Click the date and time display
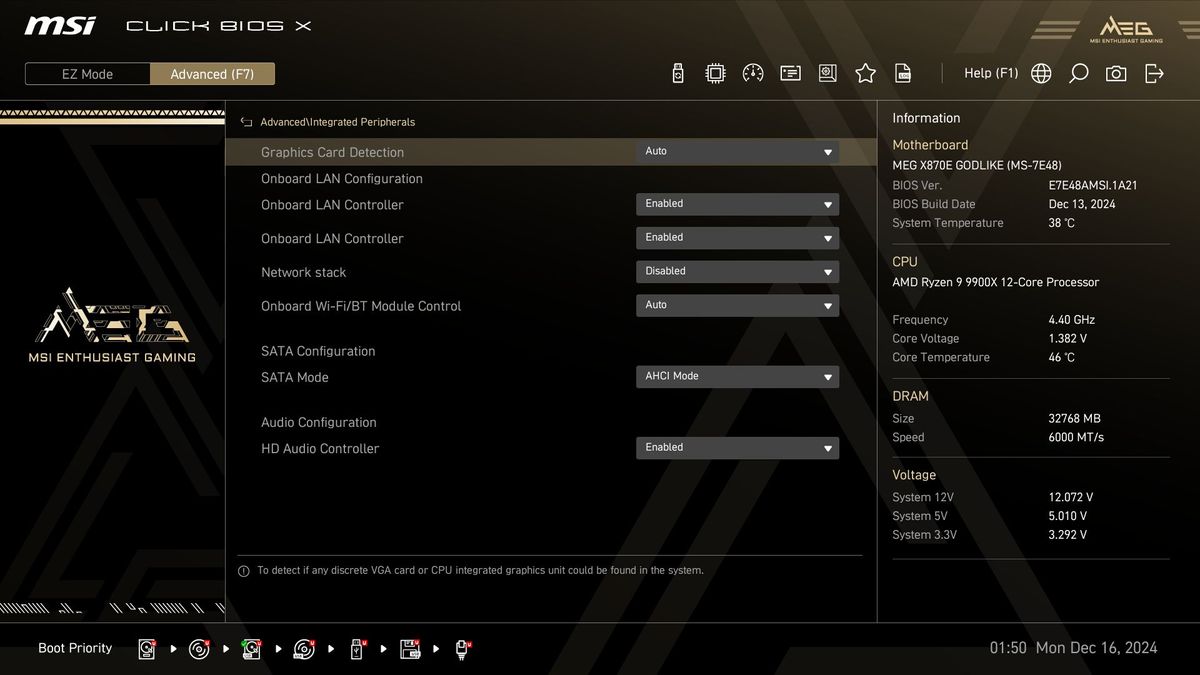Screen dimensions: 1200x675 pyautogui.click(x=1073, y=648)
